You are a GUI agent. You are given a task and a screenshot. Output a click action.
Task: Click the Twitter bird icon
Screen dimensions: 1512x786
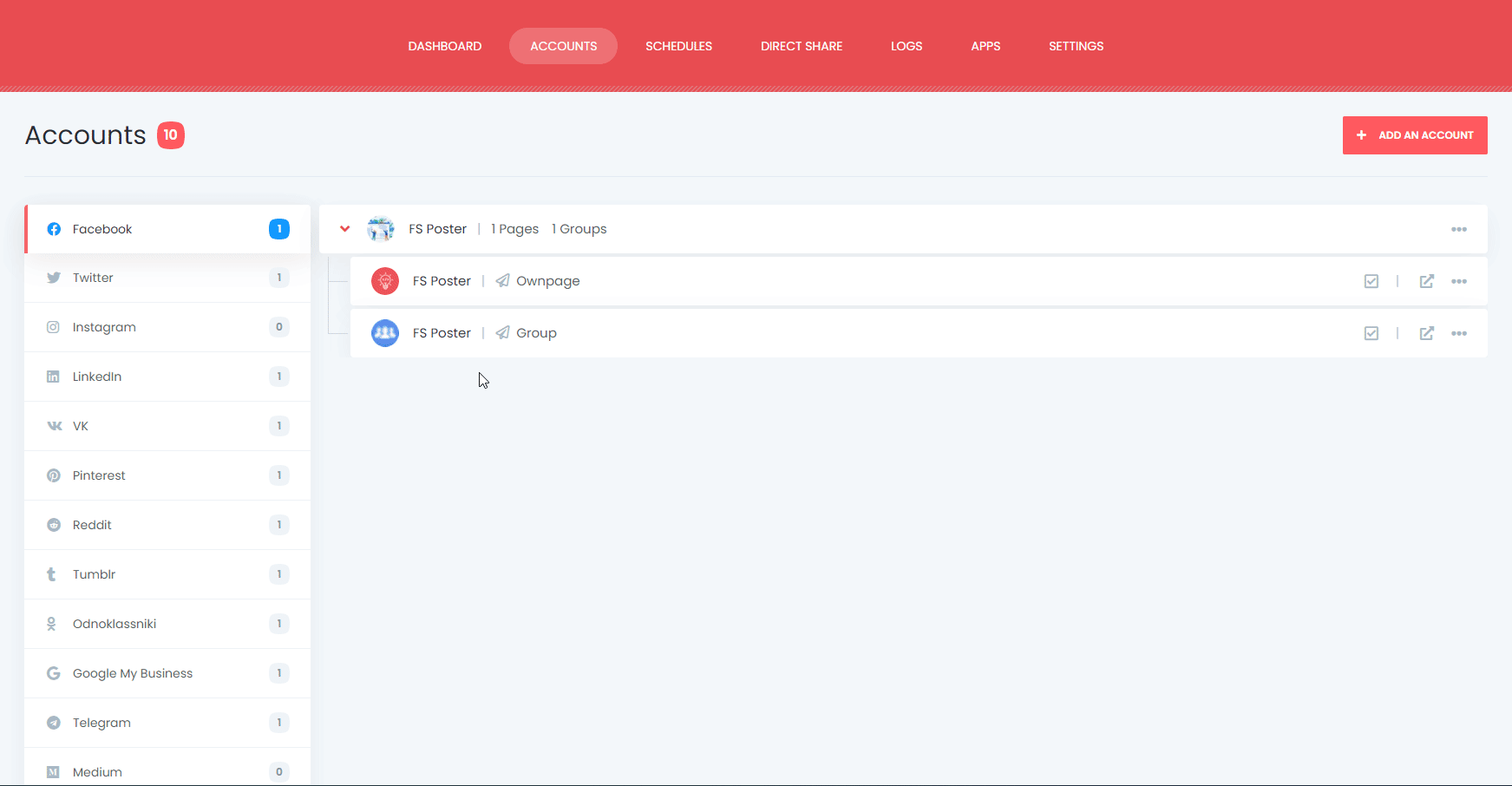tap(54, 278)
